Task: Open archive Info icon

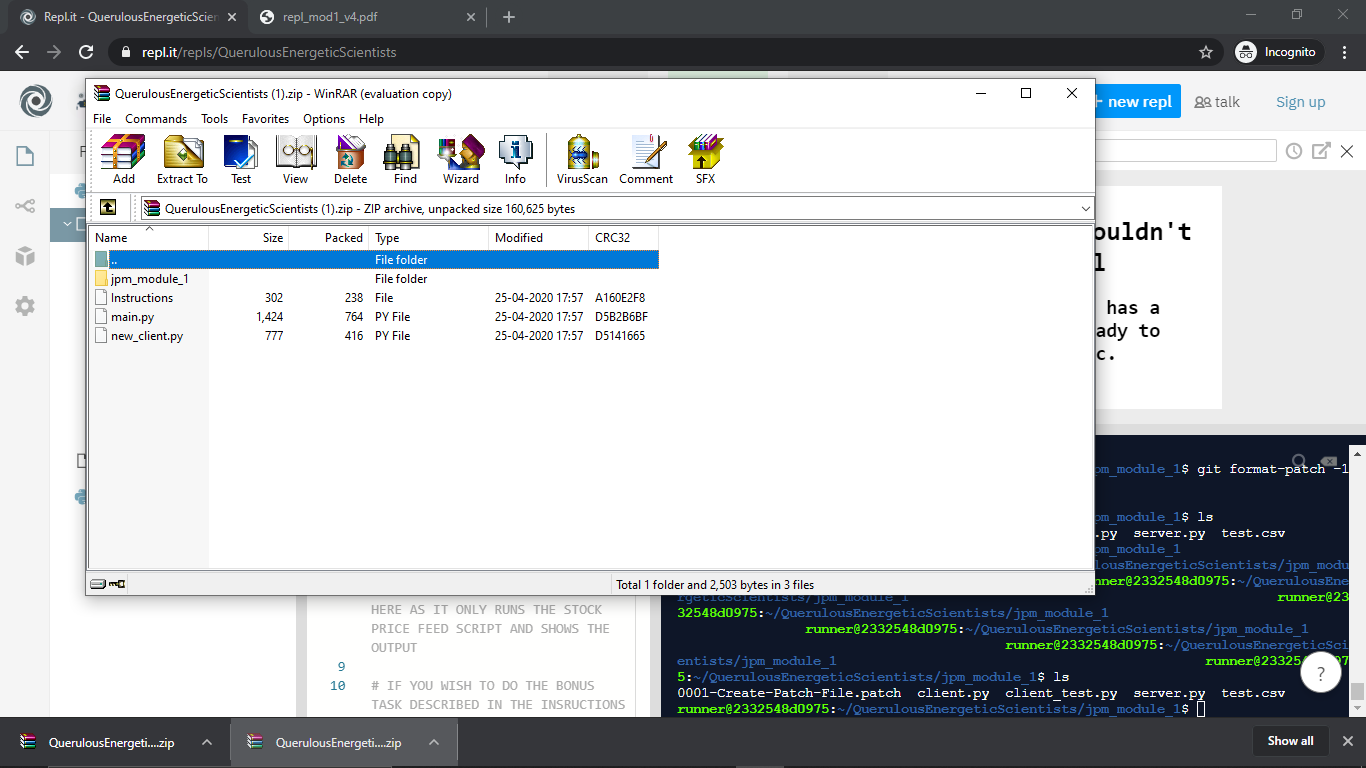Action: (515, 158)
